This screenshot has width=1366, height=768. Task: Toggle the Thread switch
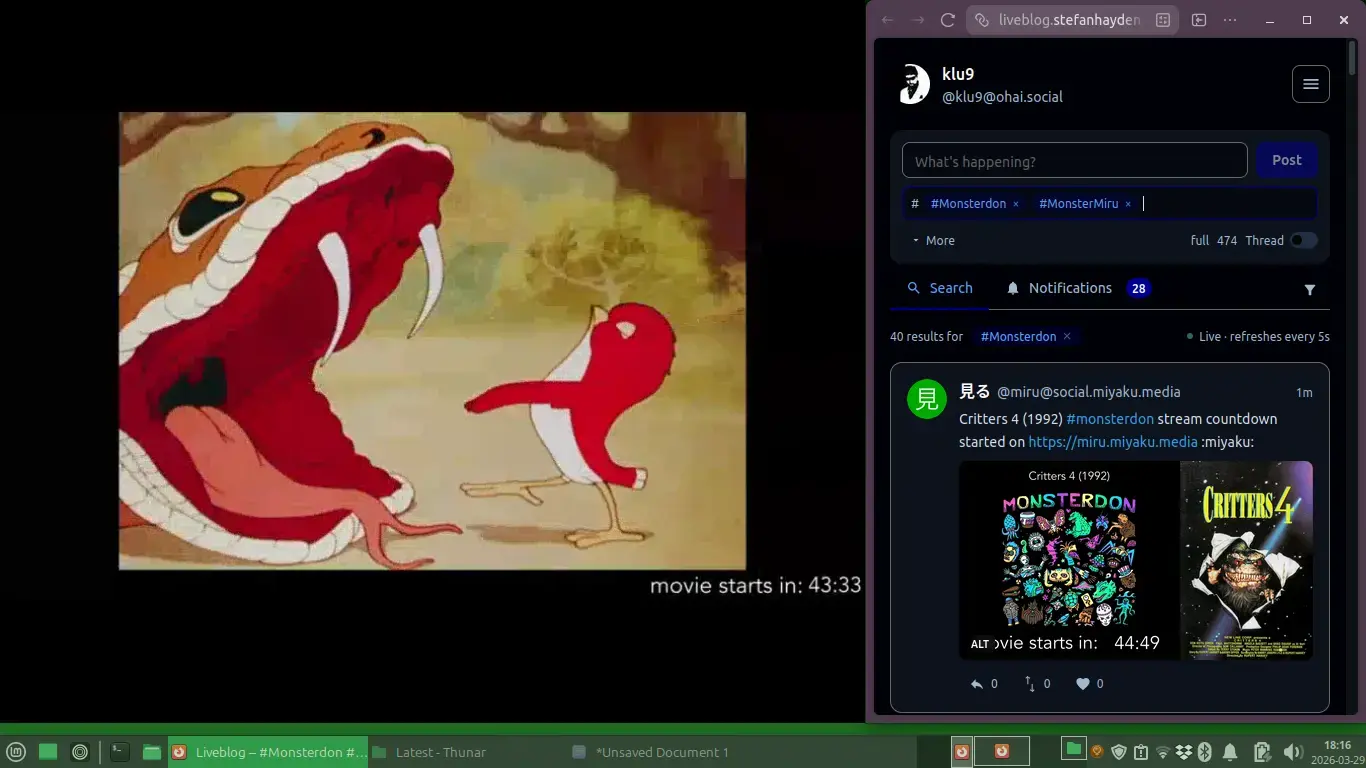coord(1304,240)
